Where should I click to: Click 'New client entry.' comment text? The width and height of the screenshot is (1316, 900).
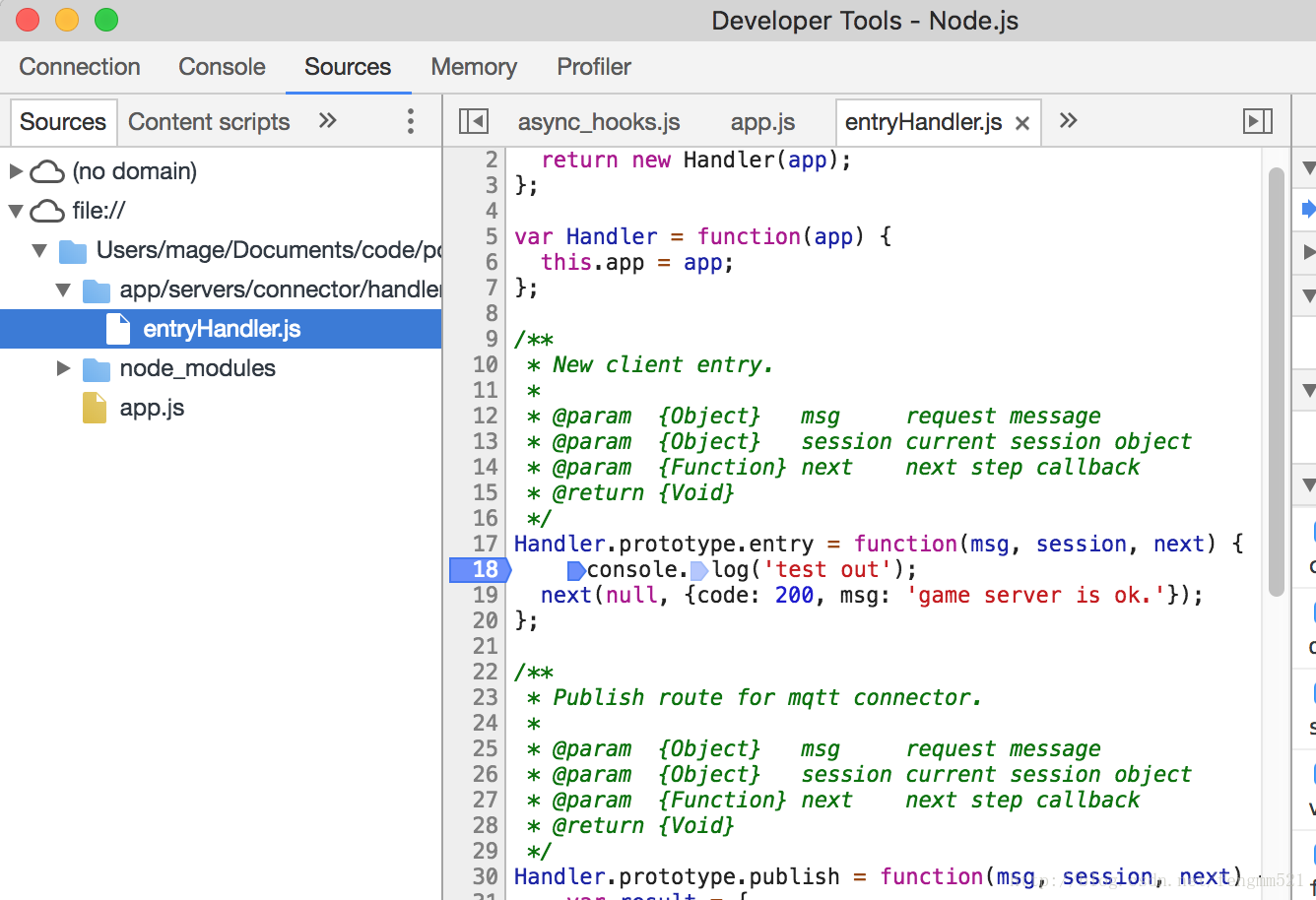(662, 365)
